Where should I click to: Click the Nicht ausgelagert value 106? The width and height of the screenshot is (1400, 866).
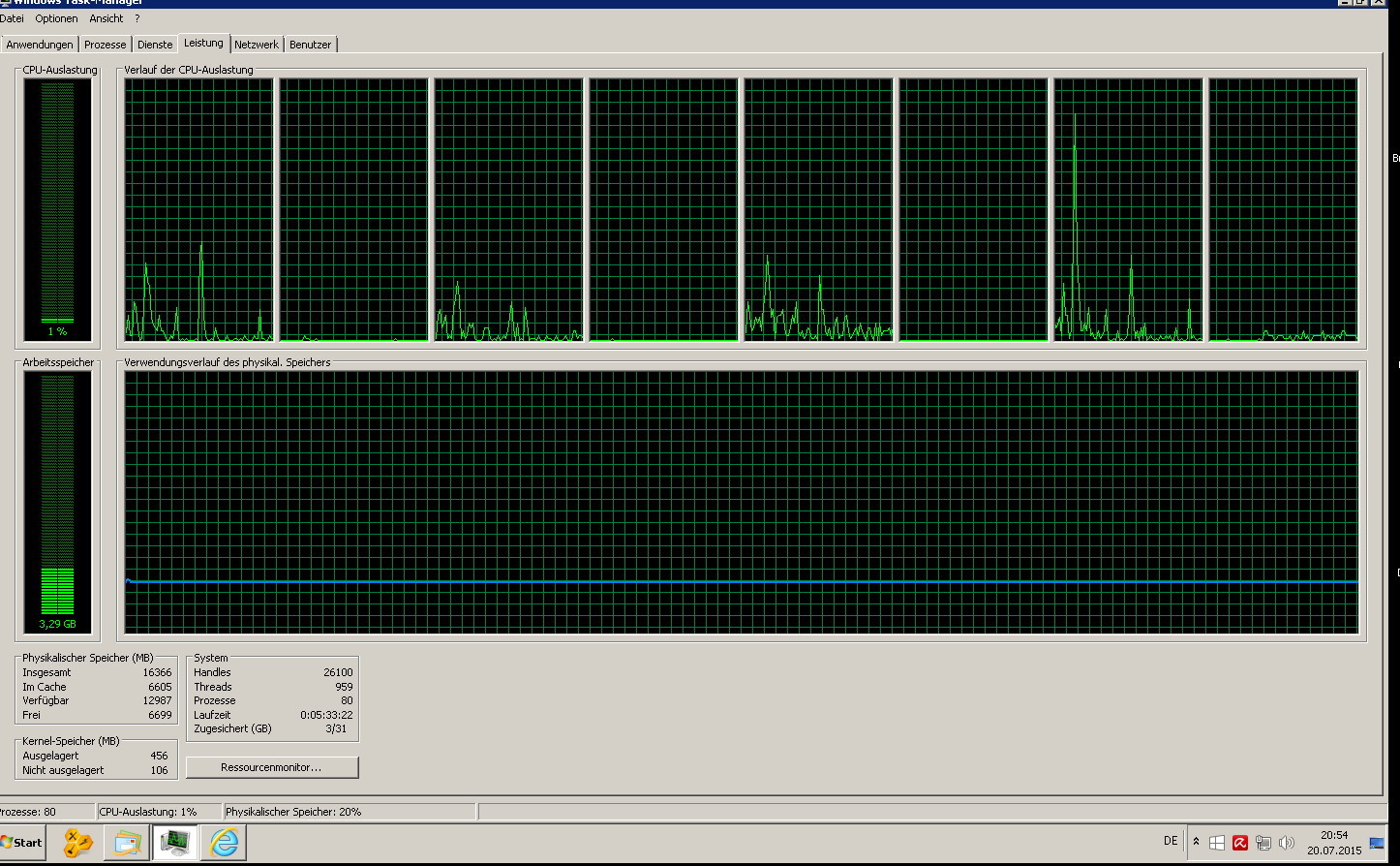point(159,770)
